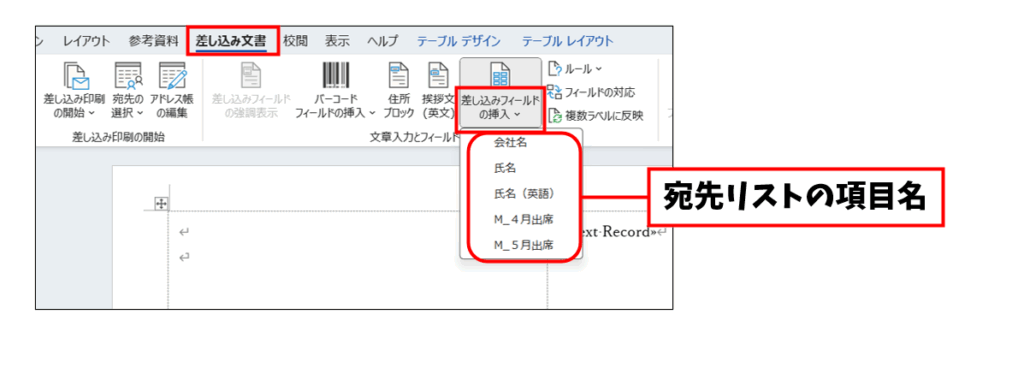Insert 住所ブロック via its icon
The width and height of the screenshot is (1024, 374).
(x=399, y=75)
